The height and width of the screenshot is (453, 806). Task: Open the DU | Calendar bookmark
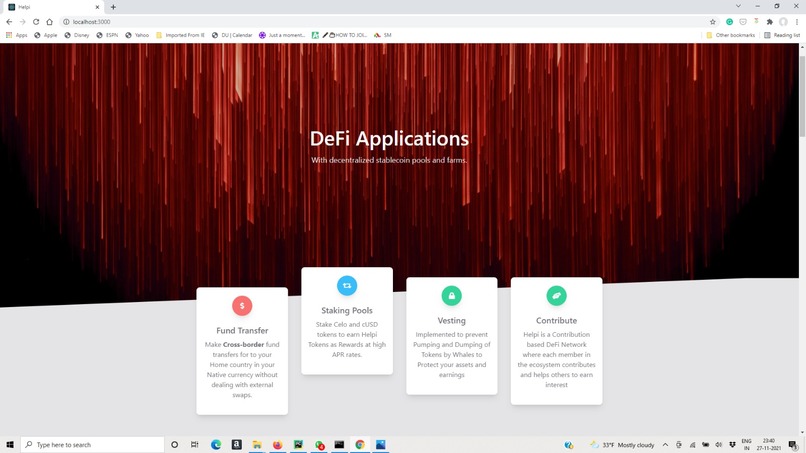click(x=232, y=35)
